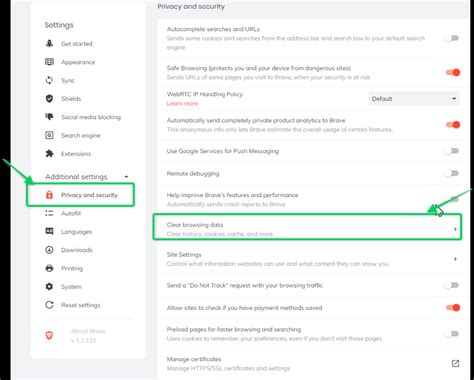Viewport: 474px width, 380px height.
Task: Click the Privacy and security lock icon
Action: [49, 195]
